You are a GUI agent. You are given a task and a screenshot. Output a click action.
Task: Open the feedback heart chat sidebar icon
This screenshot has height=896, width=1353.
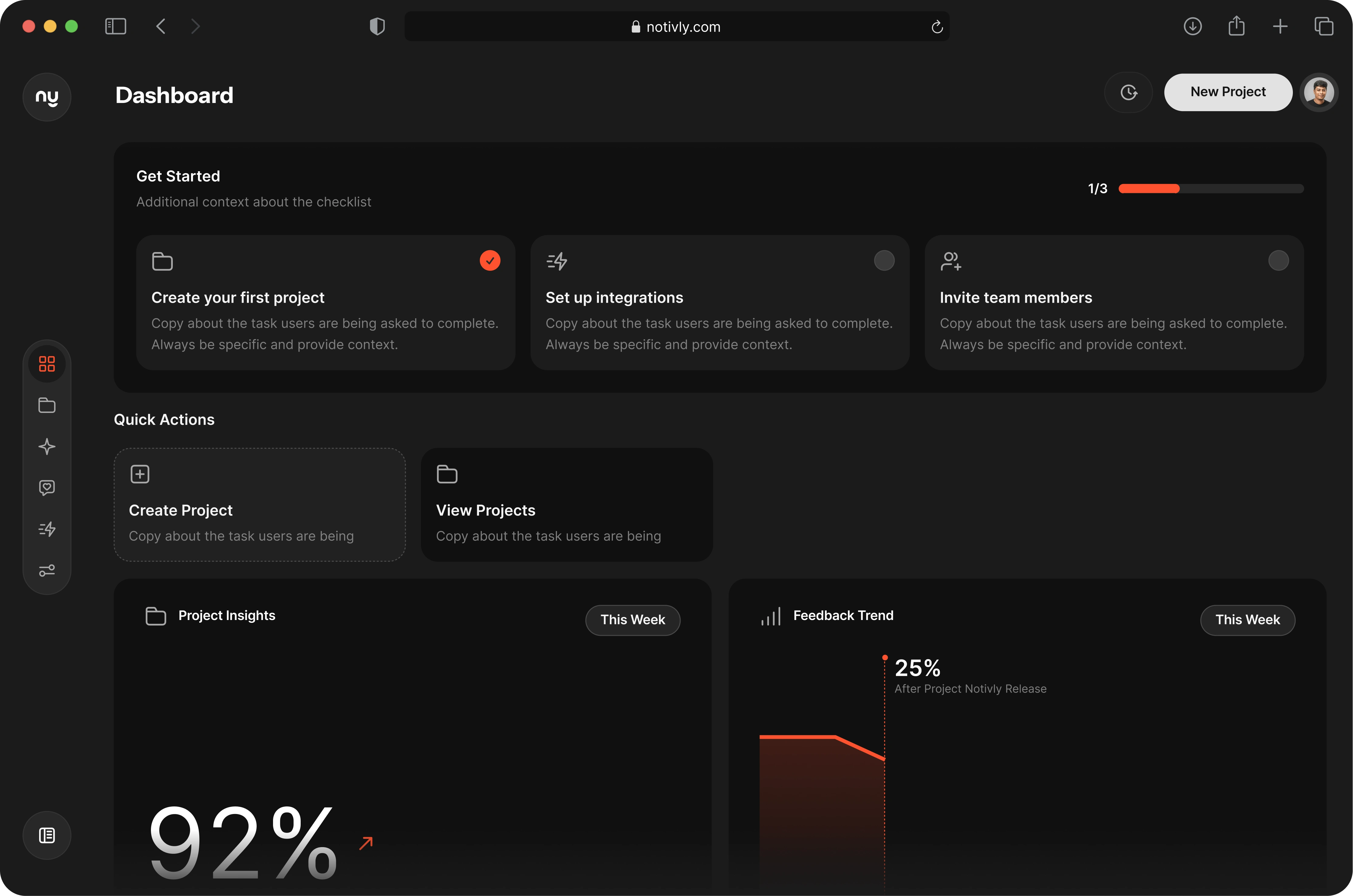pos(47,487)
